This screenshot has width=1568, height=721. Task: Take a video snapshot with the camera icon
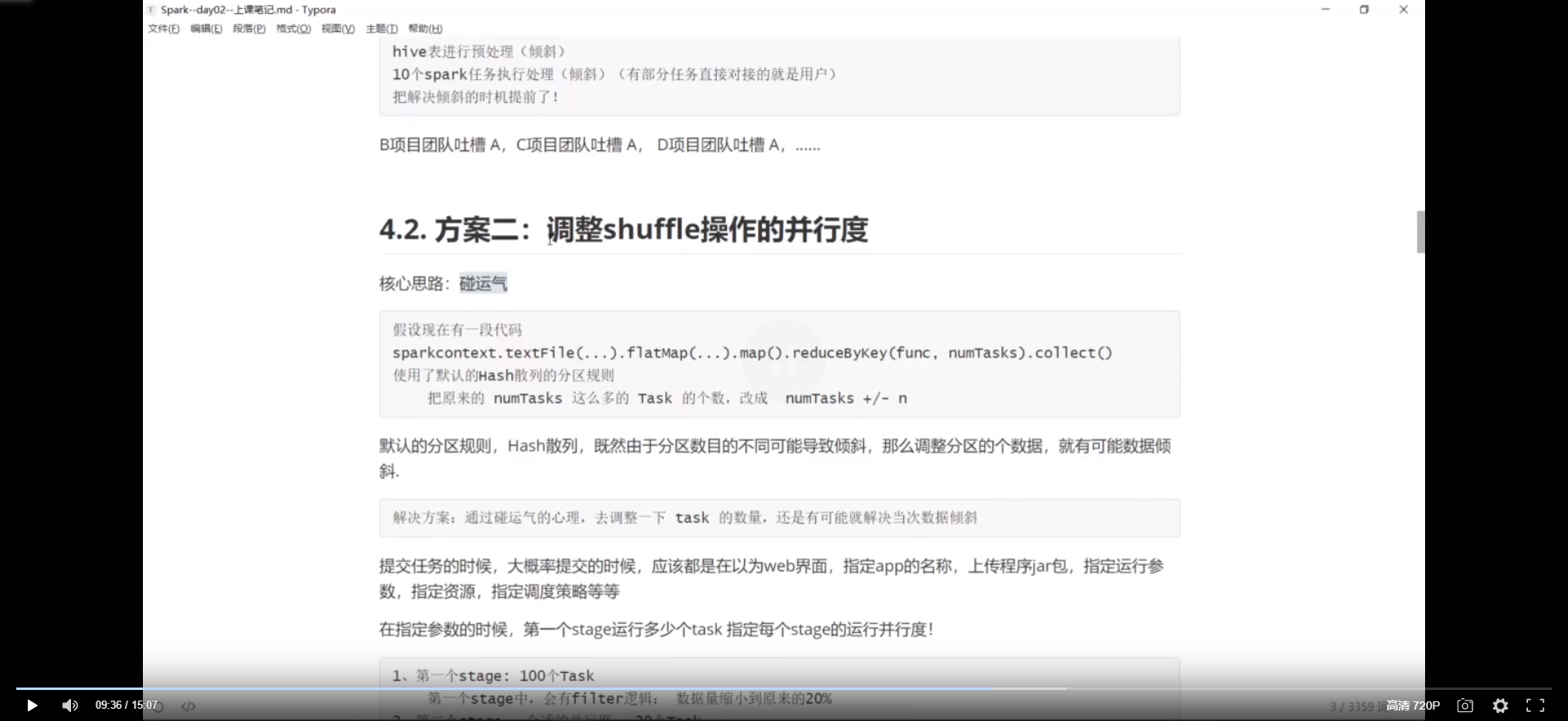1465,705
